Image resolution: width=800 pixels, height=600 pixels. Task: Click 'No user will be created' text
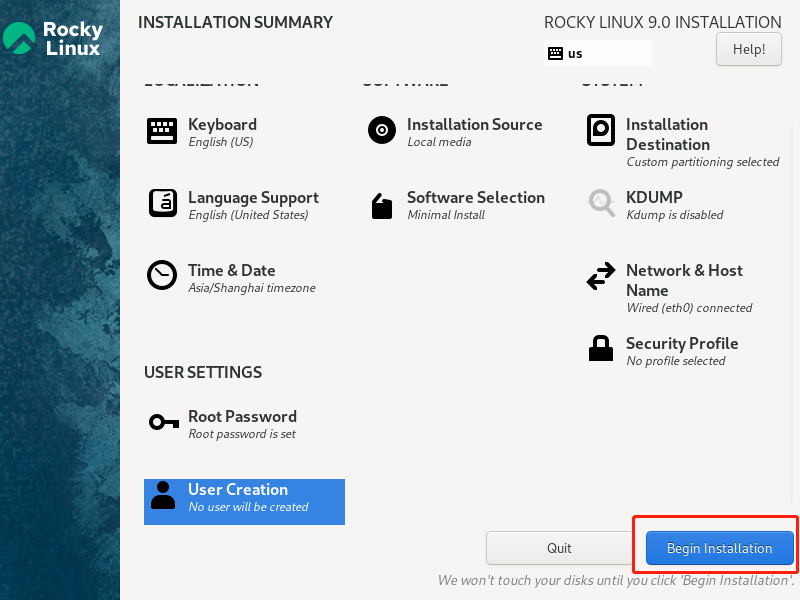tap(248, 507)
